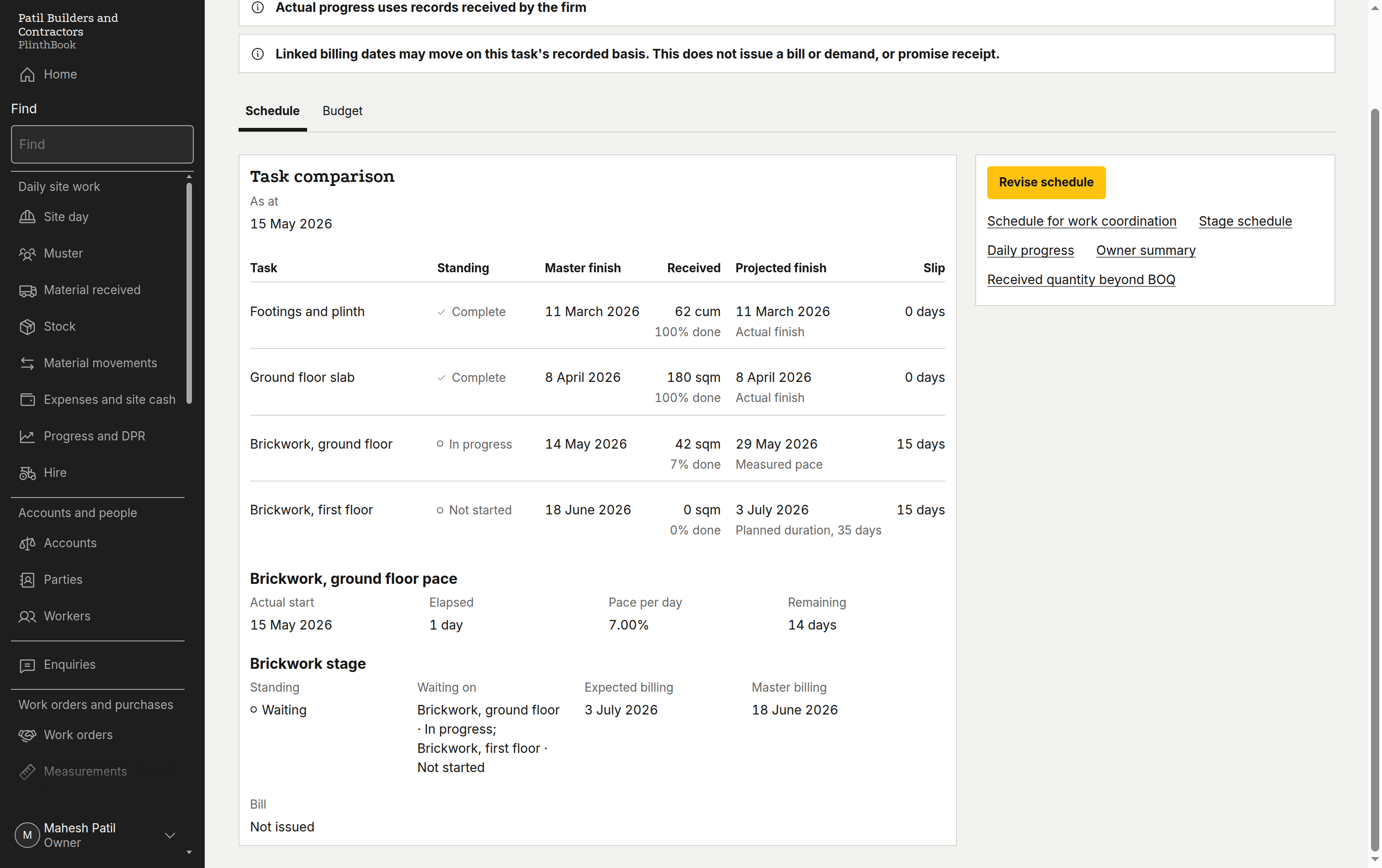This screenshot has height=868, width=1382.
Task: Select the Ground floor slab task
Action: tap(302, 377)
